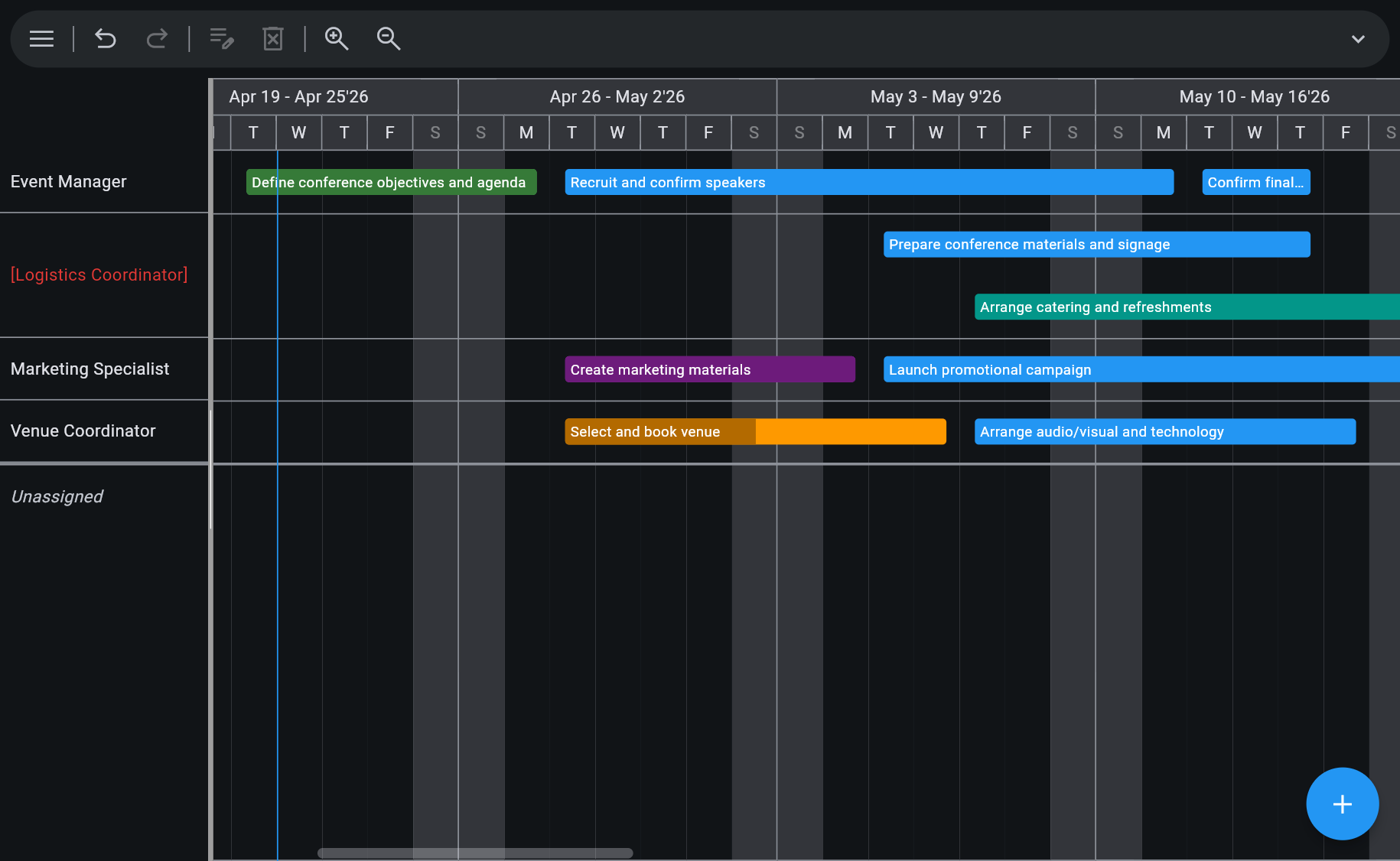Image resolution: width=1400 pixels, height=861 pixels.
Task: Zoom in on the timeline
Action: (x=337, y=39)
